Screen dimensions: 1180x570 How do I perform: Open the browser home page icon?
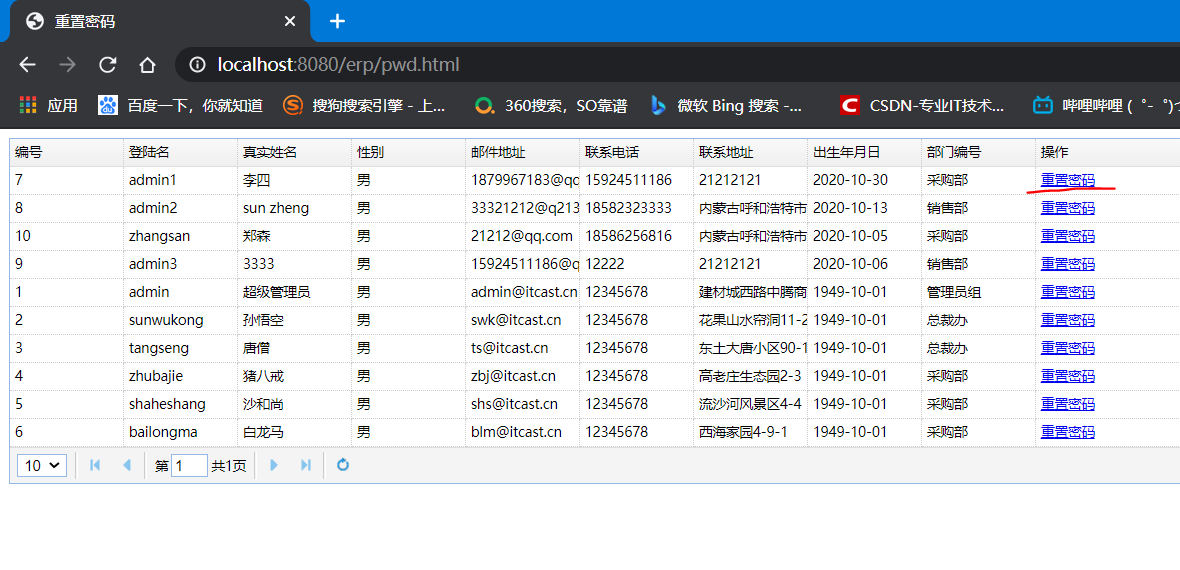(148, 65)
